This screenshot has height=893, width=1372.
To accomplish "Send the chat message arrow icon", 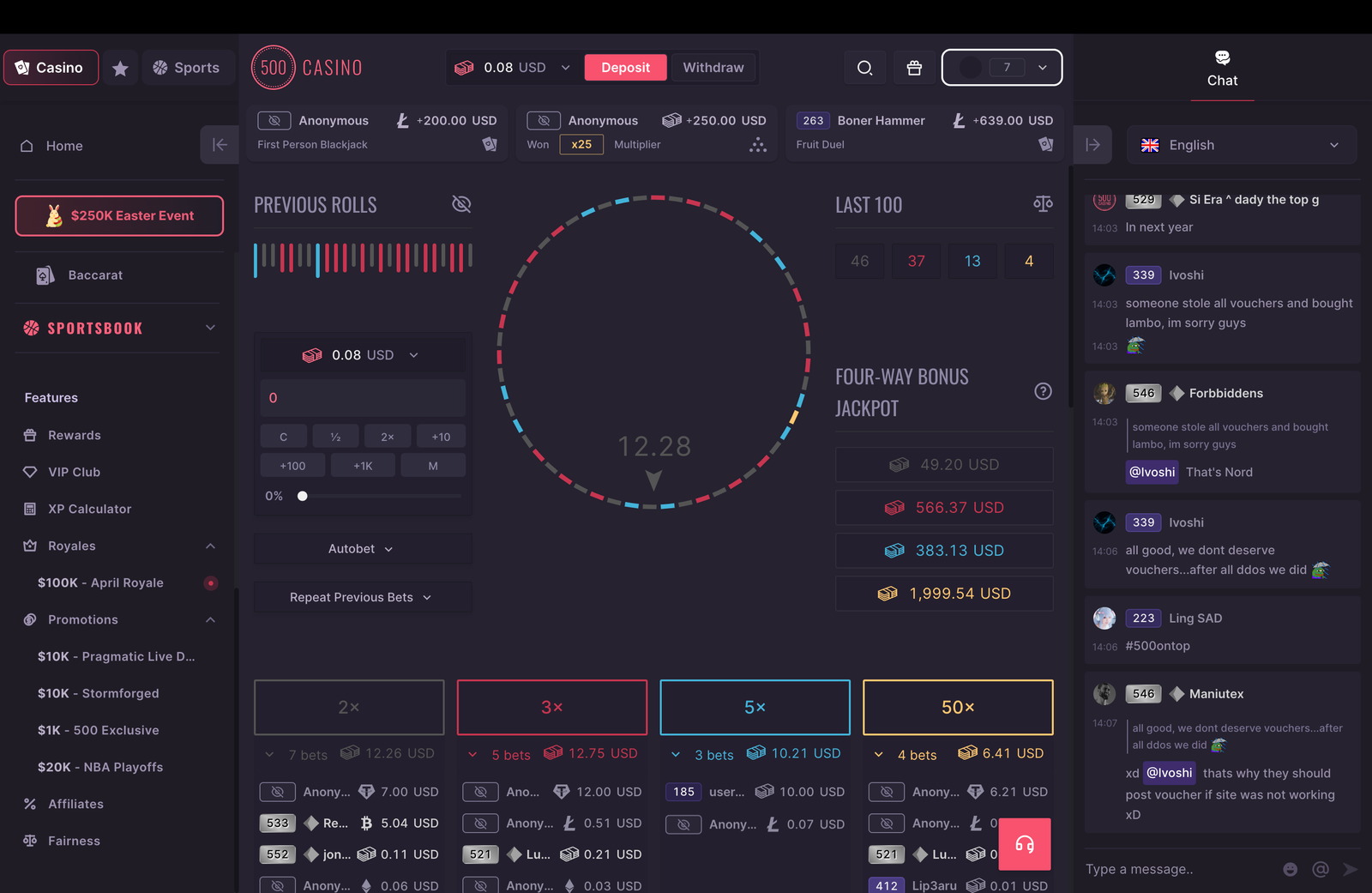I will (x=1351, y=869).
